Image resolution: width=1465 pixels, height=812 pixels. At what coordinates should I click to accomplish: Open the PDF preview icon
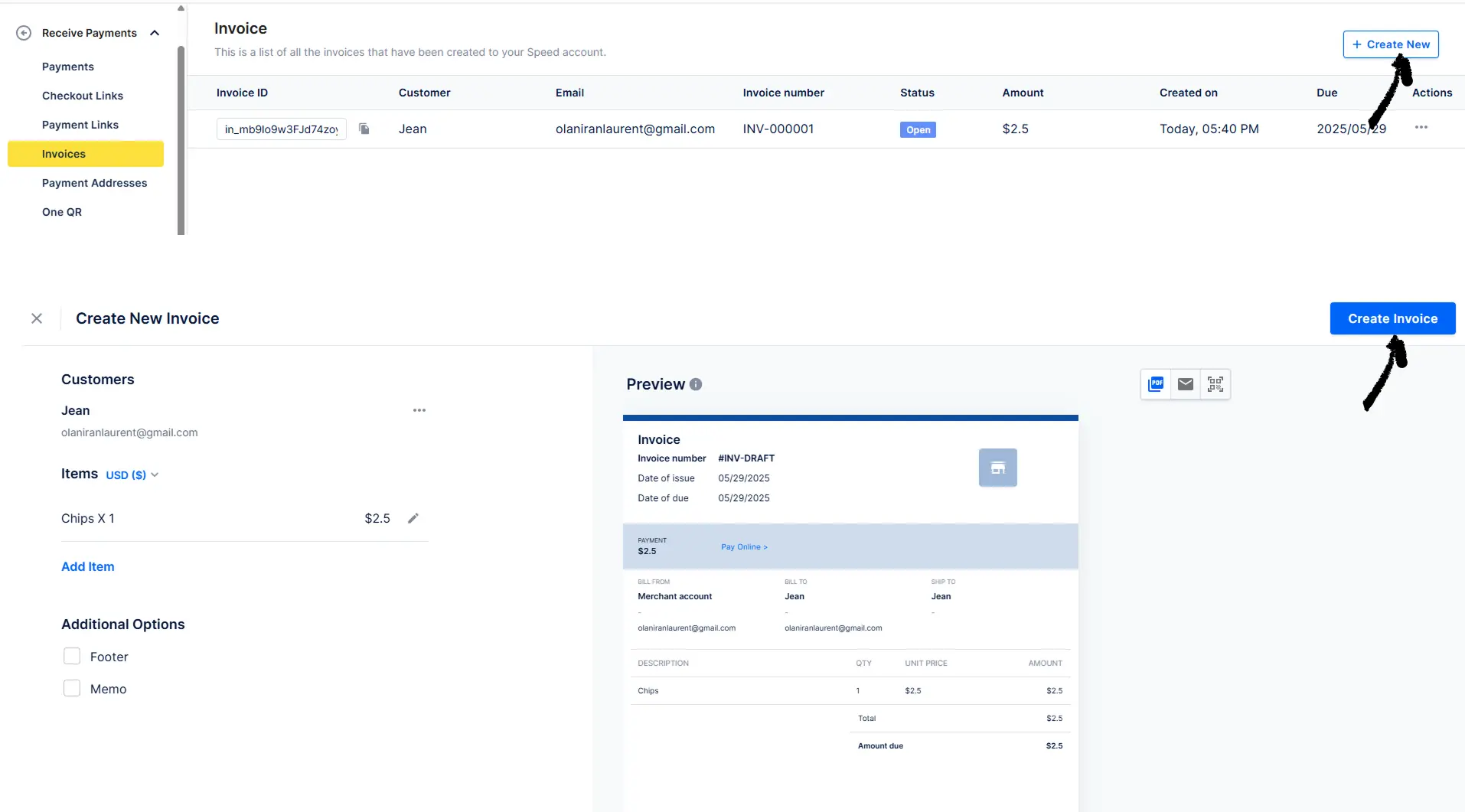[x=1156, y=383]
